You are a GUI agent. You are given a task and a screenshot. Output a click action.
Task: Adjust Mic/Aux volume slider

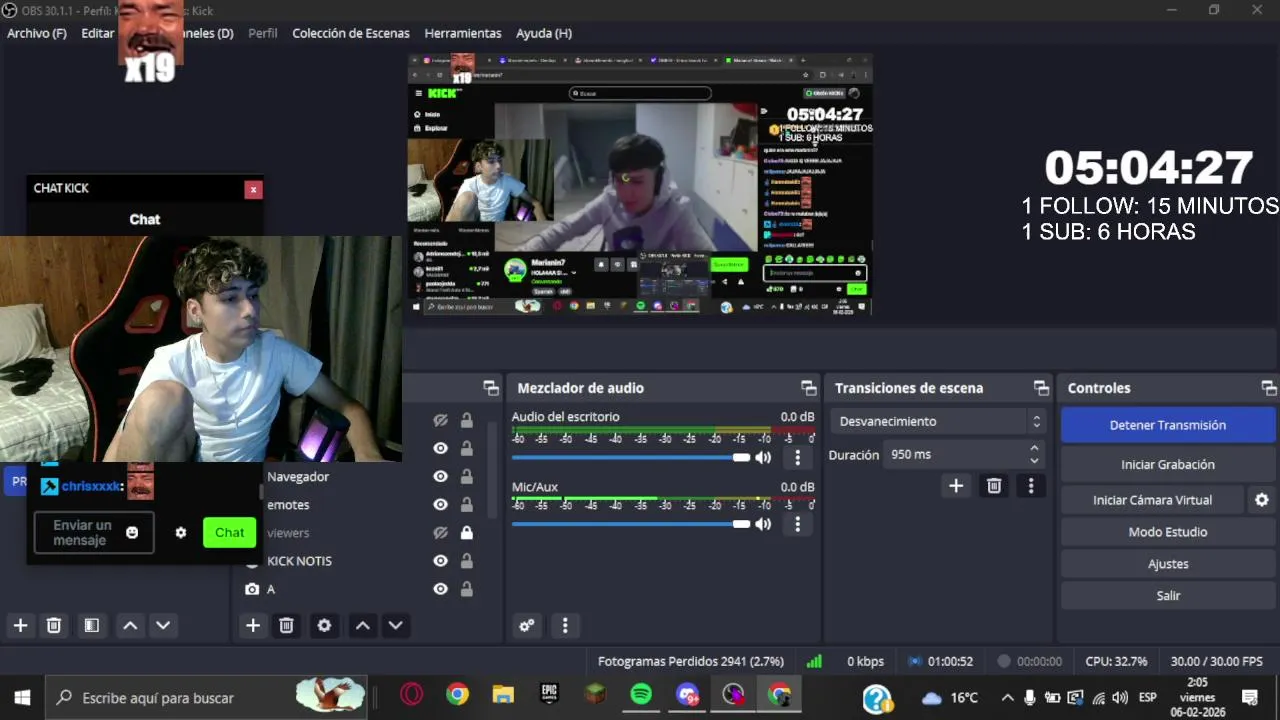(x=631, y=524)
